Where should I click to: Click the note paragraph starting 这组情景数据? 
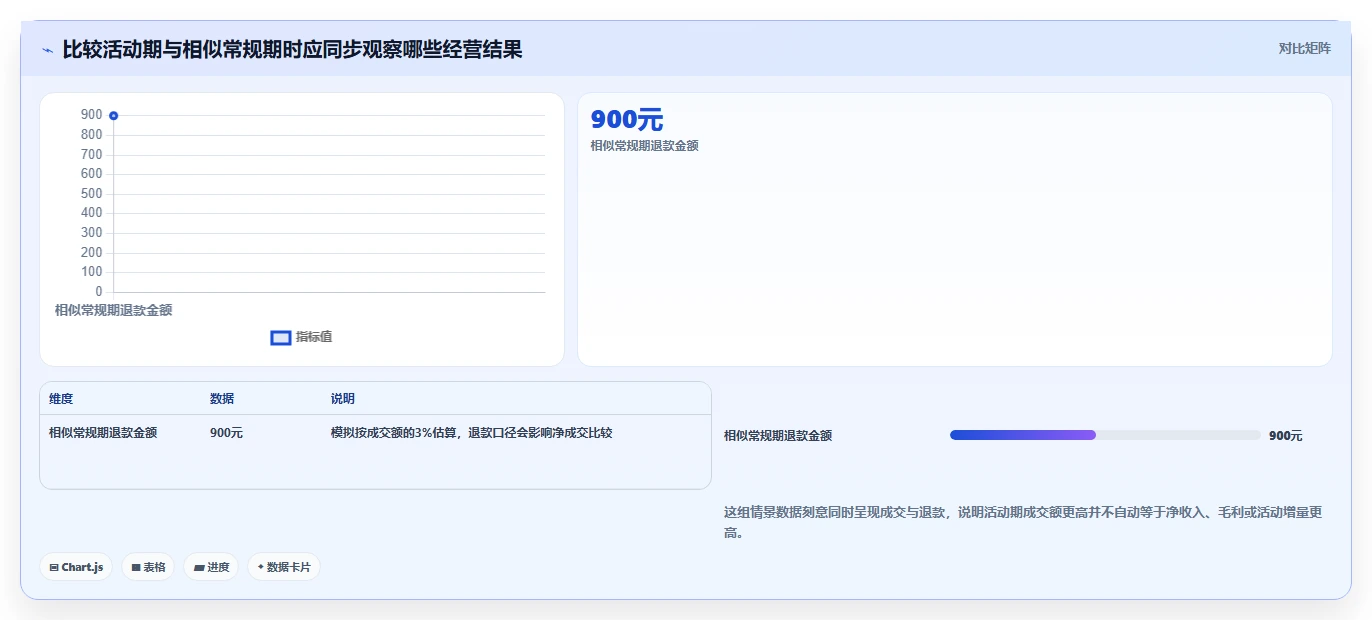click(x=1024, y=522)
